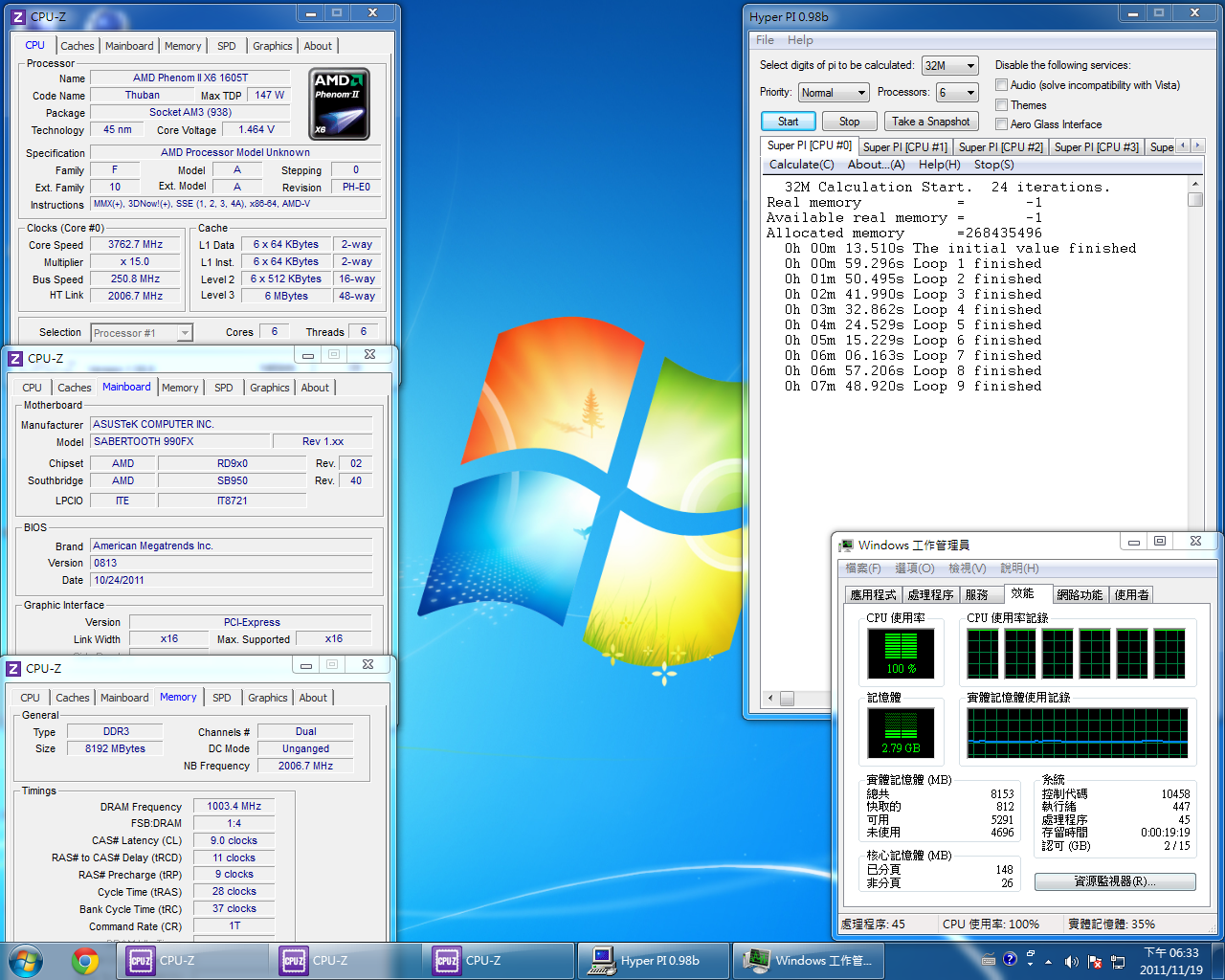1225x980 pixels.
Task: Click the Core Speed 3762.7 MHz field
Action: [135, 245]
